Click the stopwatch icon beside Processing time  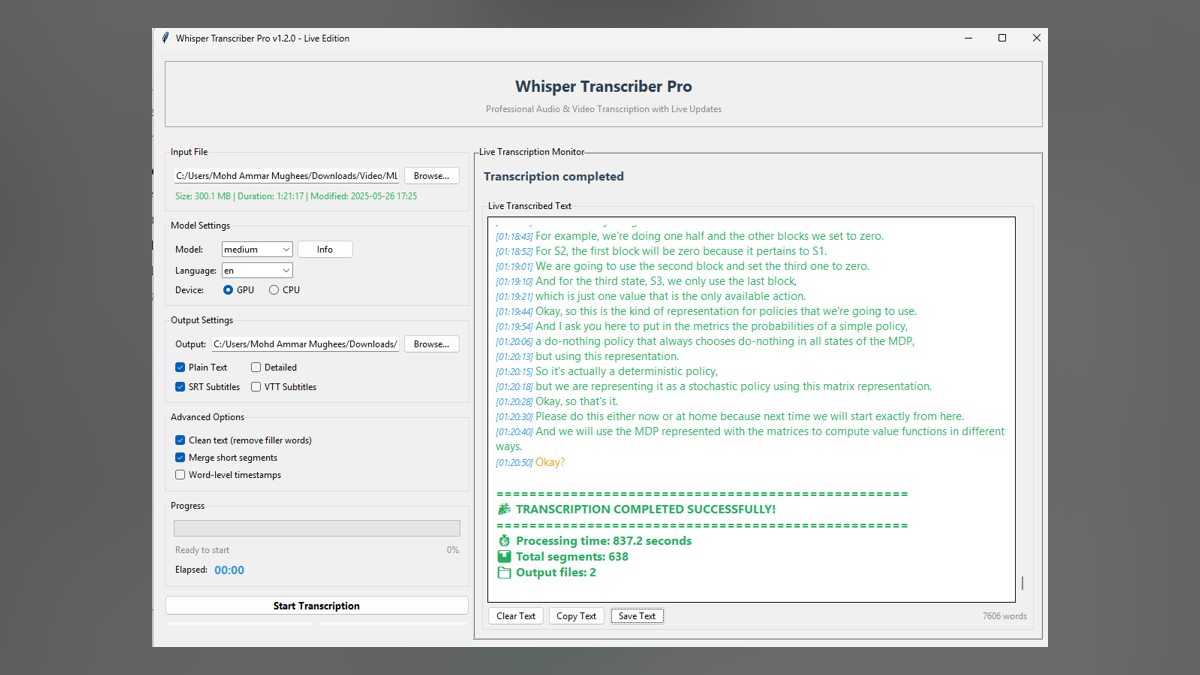click(x=504, y=541)
